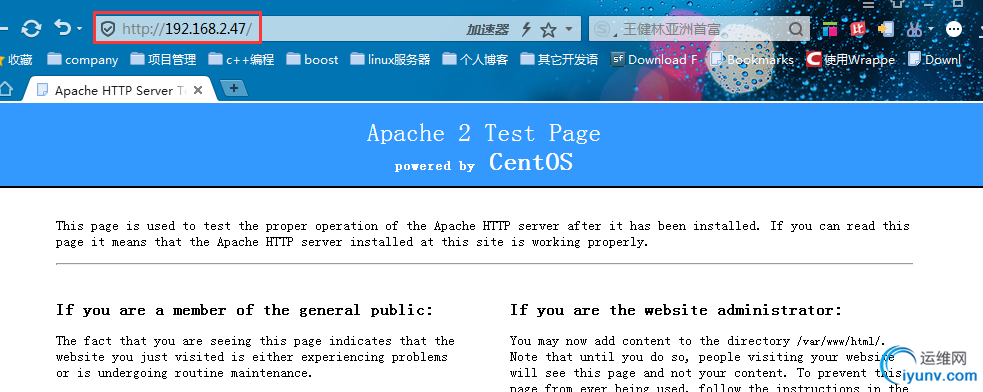Reload the page with the refresh icon

click(31, 28)
